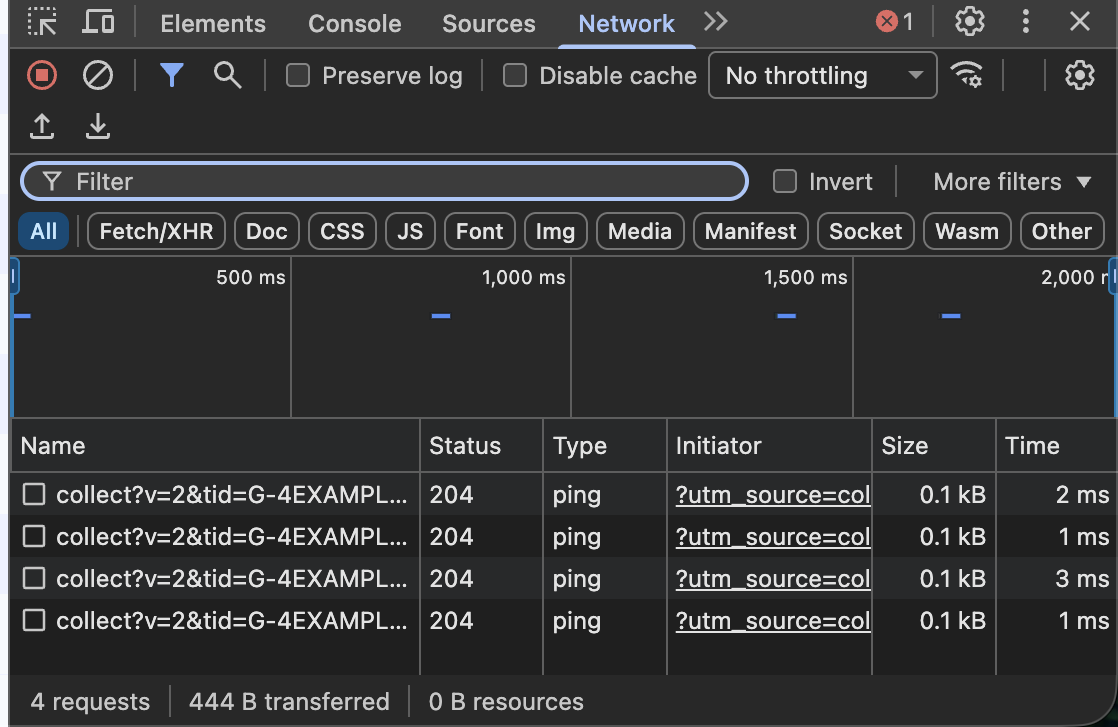Click into the Filter text field
The height and width of the screenshot is (727, 1118).
[x=384, y=182]
